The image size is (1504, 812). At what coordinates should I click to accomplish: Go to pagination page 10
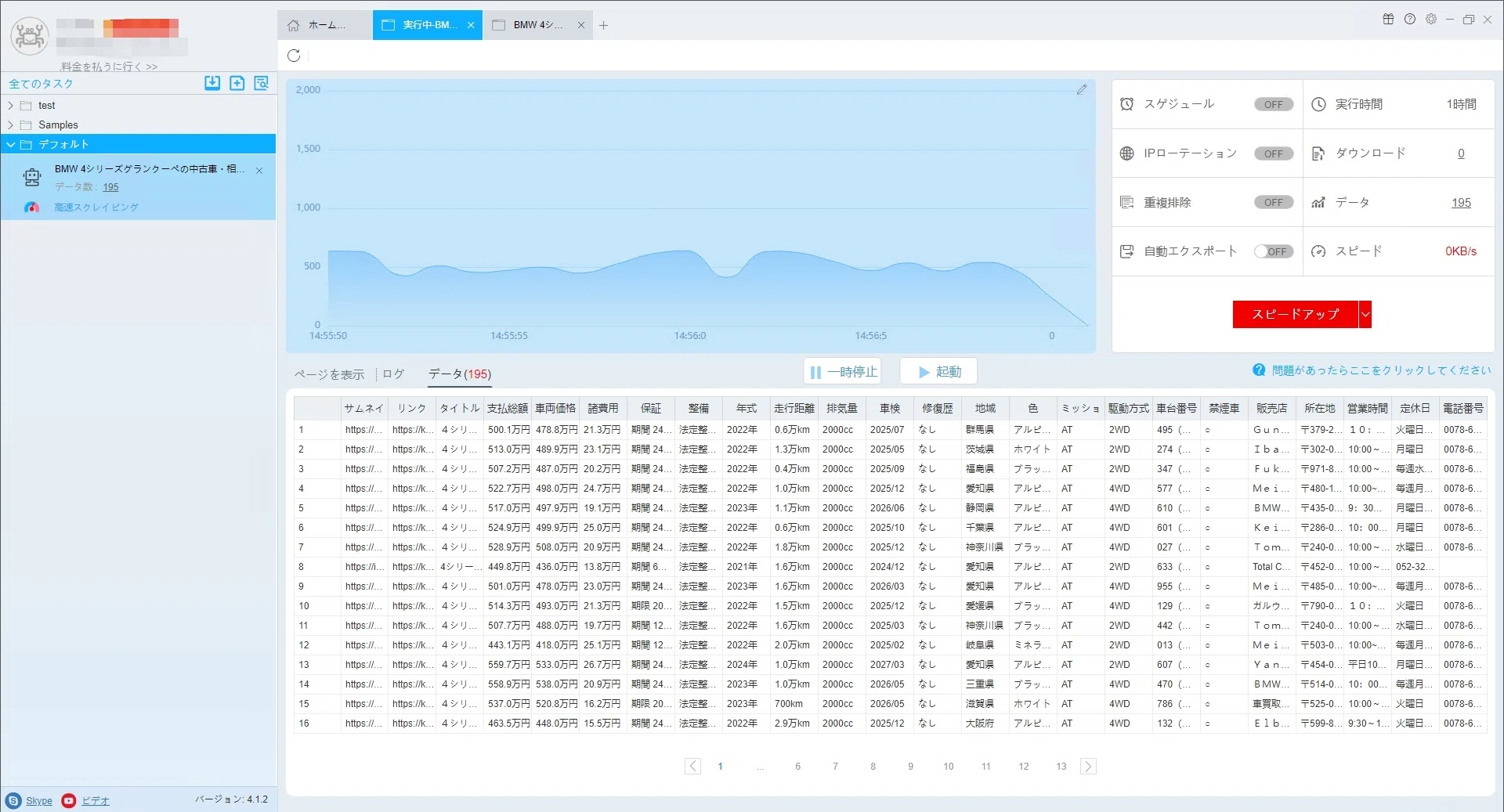pos(948,766)
